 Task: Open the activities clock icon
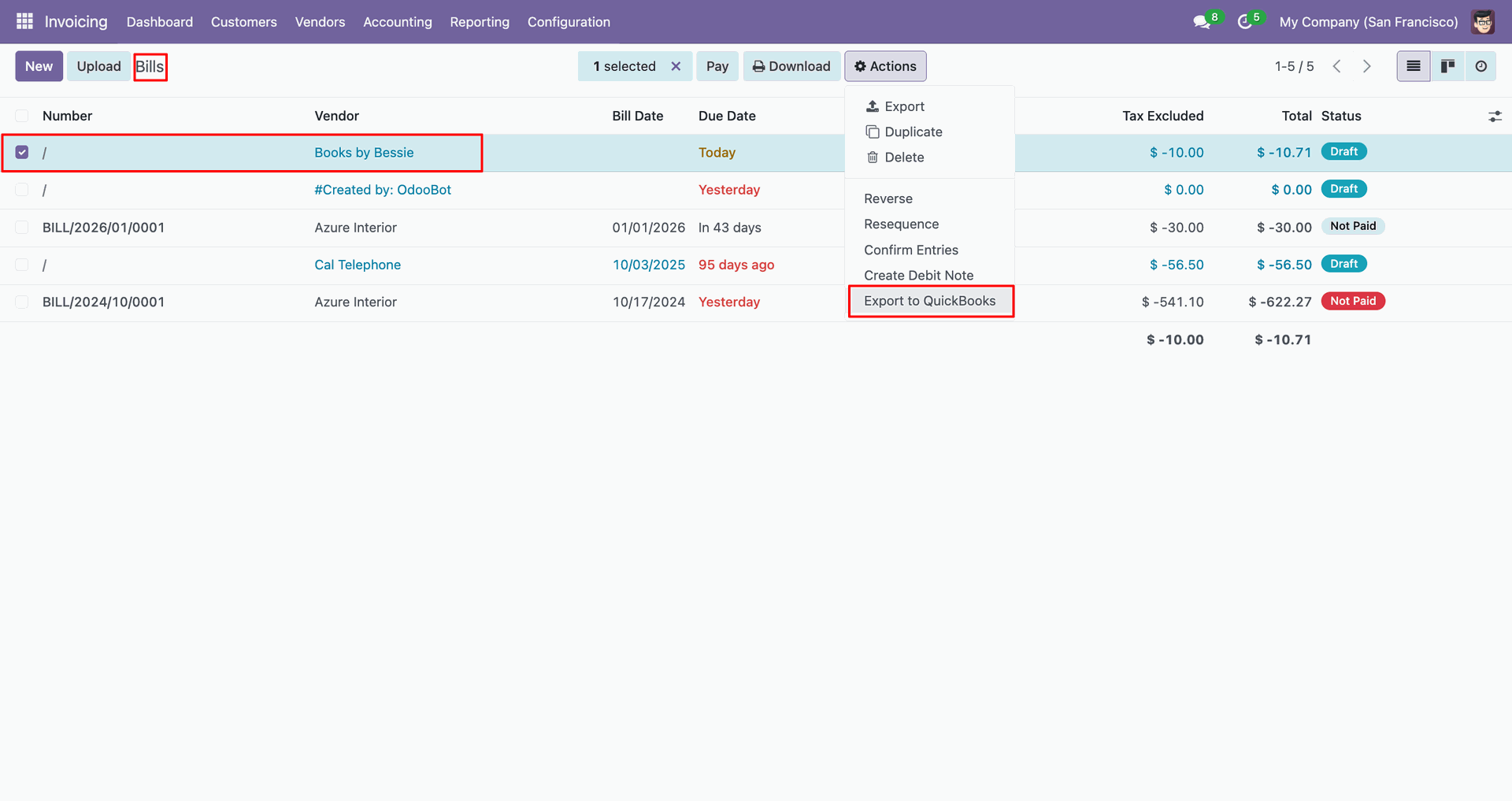pyautogui.click(x=1245, y=22)
